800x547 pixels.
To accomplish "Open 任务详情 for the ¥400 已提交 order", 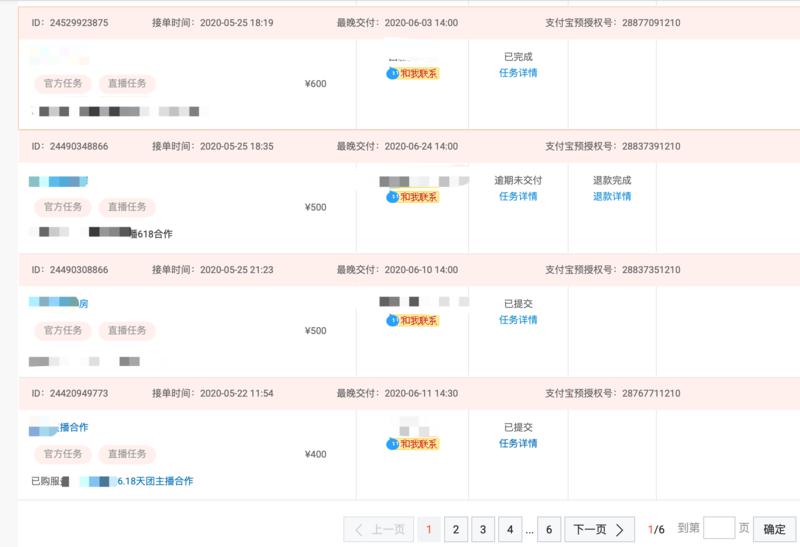I will tap(518, 443).
